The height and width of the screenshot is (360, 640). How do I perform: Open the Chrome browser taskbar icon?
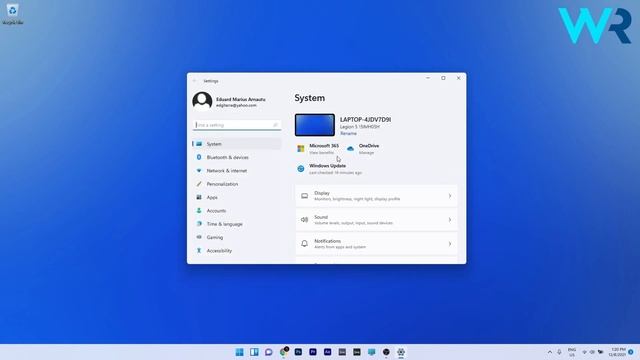coord(284,352)
